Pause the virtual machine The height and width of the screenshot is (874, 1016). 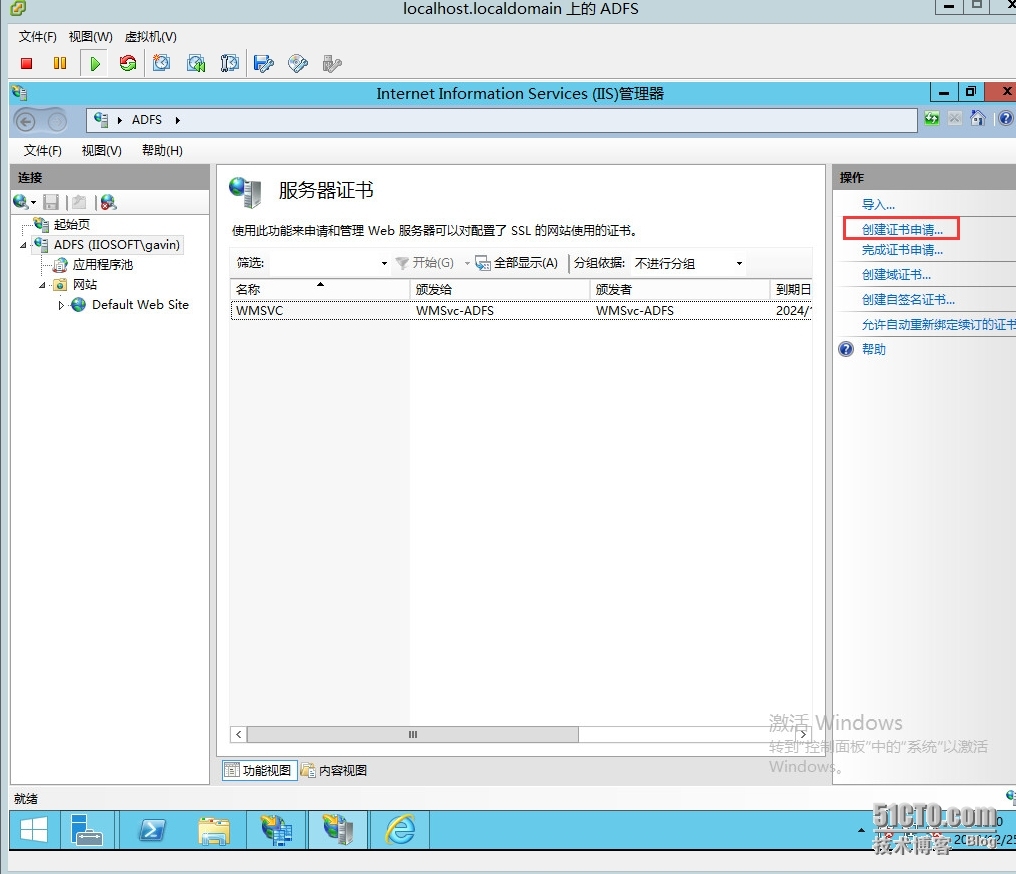(60, 63)
